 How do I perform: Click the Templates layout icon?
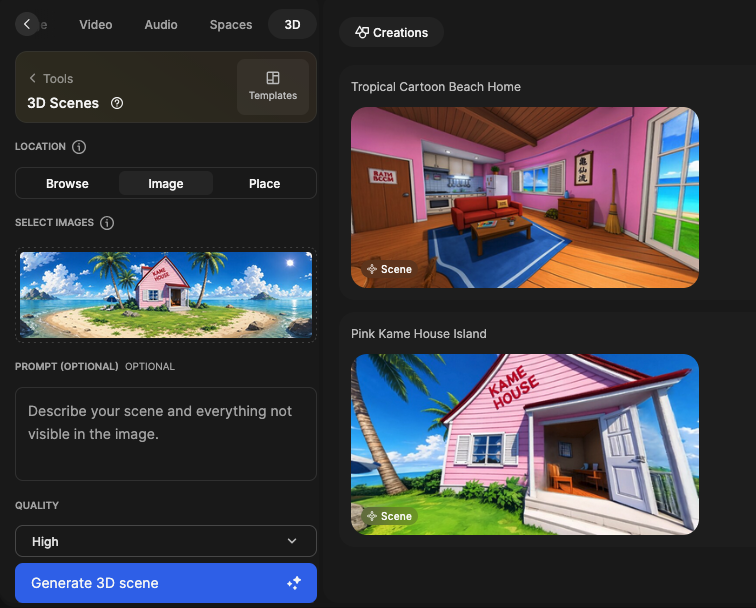(x=273, y=78)
